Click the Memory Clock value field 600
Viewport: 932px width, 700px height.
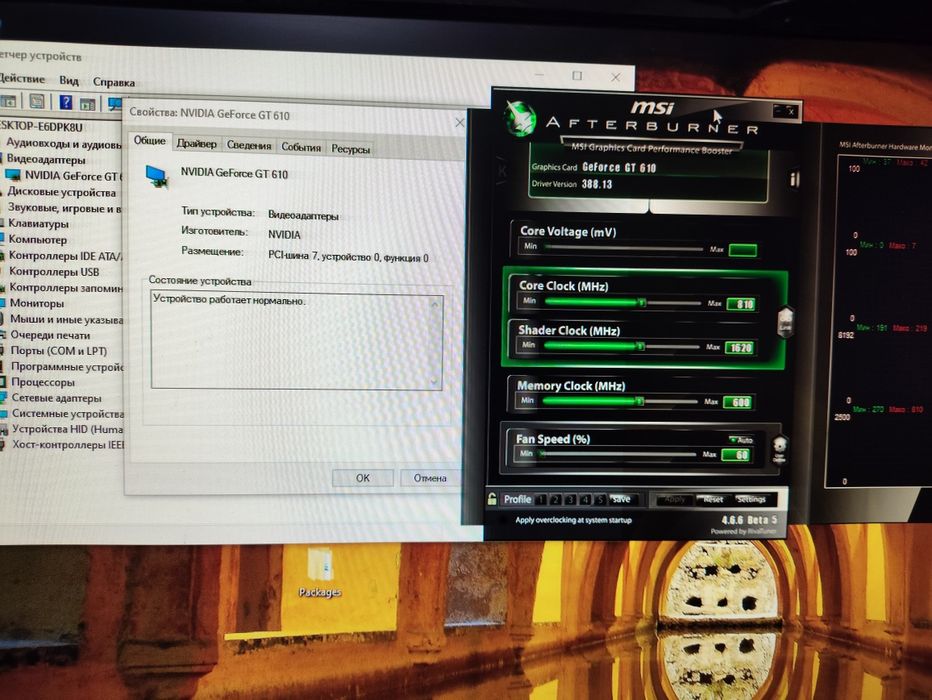coord(738,403)
